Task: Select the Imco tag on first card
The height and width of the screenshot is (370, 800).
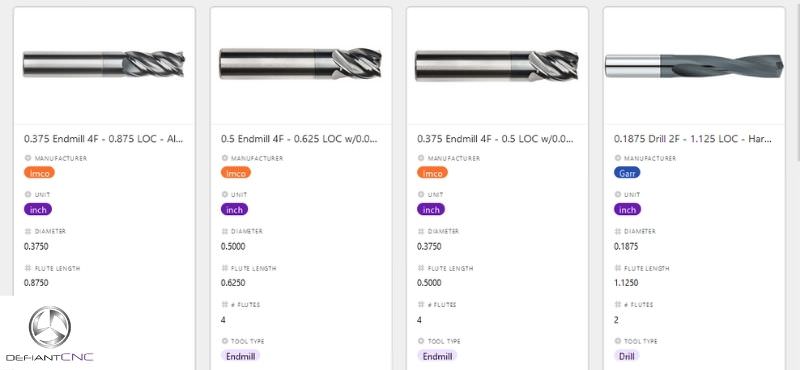Action: [x=39, y=173]
